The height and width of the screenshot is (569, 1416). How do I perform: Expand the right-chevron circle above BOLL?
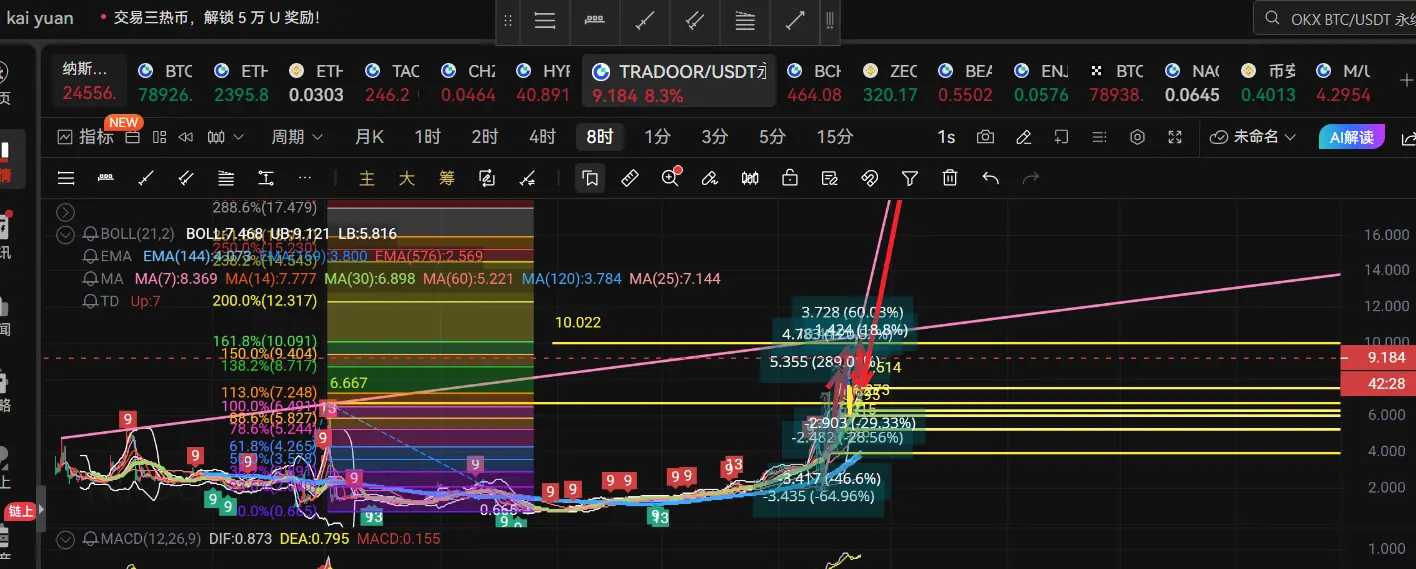[66, 212]
